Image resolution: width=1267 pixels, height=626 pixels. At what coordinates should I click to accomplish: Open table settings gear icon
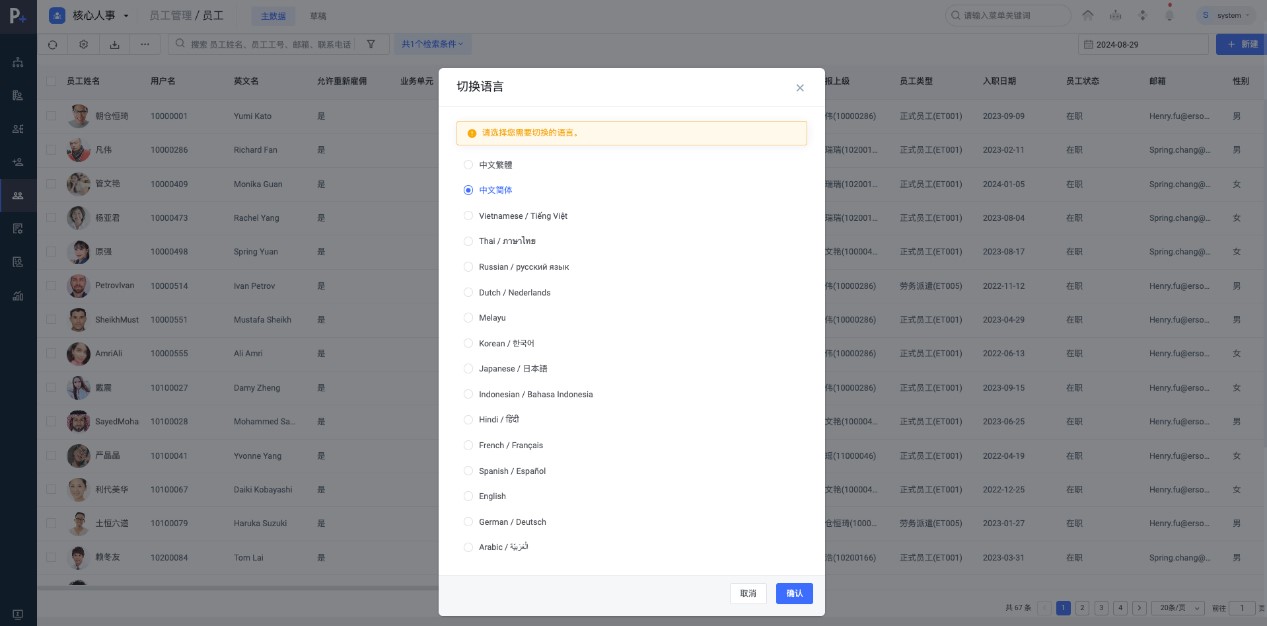point(84,45)
